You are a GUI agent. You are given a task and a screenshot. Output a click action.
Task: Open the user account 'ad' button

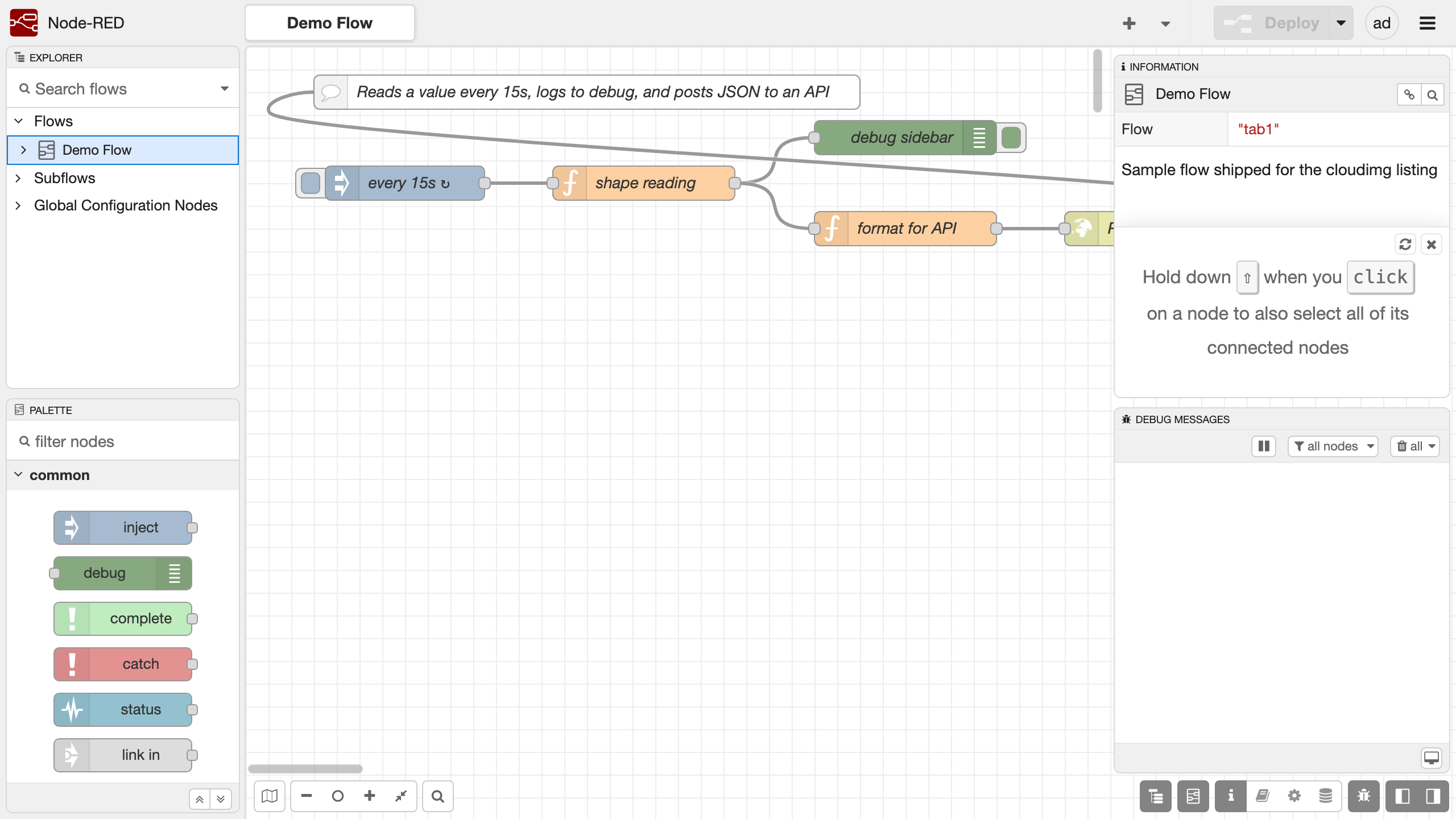click(1381, 23)
